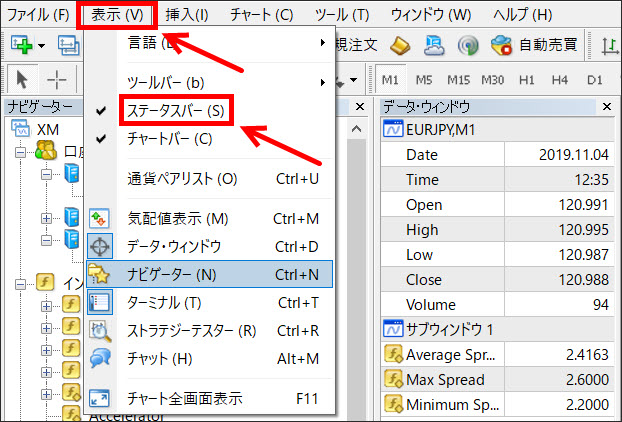This screenshot has height=422, width=622.
Task: Click the gold book icon in toolbar
Action: 400,45
